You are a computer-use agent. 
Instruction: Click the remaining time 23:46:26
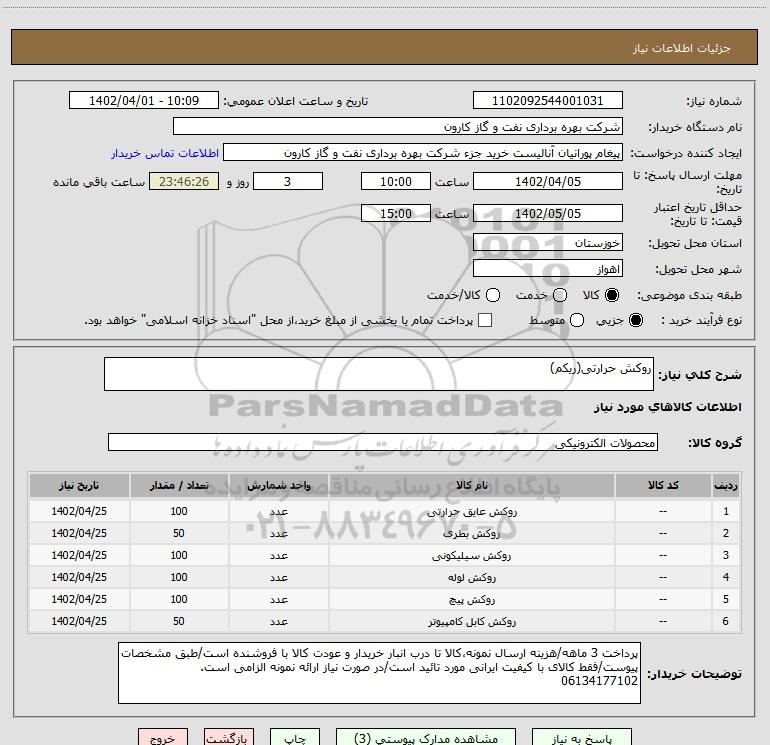[184, 181]
